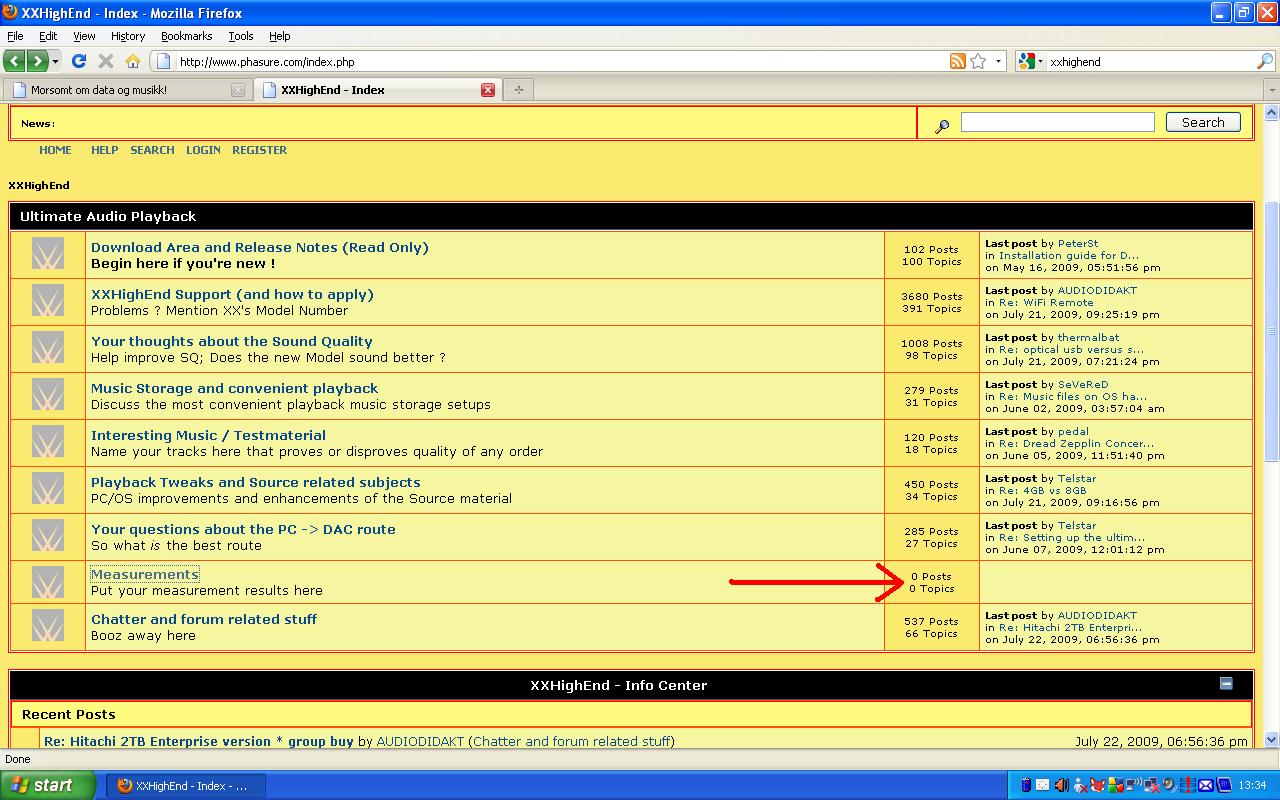
Task: Open the Measurements board link
Action: (145, 574)
